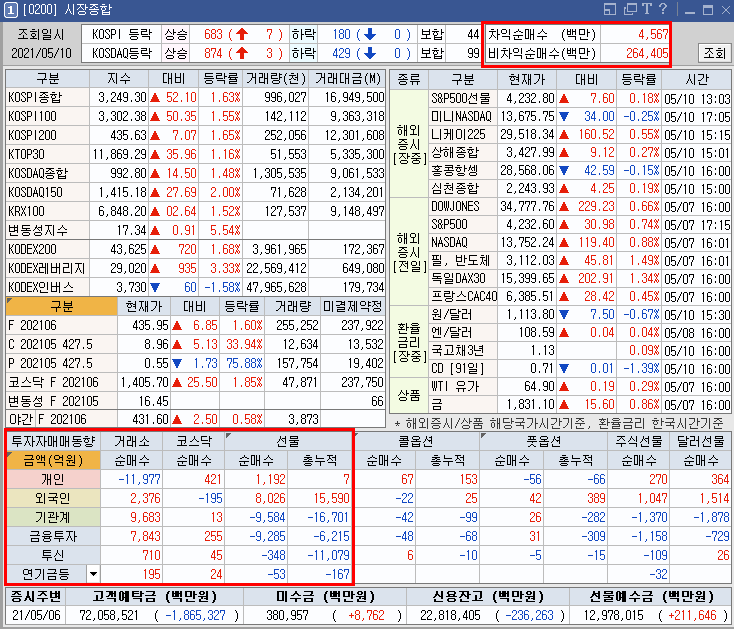Select the WTI 유가 commodity row
The width and height of the screenshot is (734, 629).
(580, 387)
